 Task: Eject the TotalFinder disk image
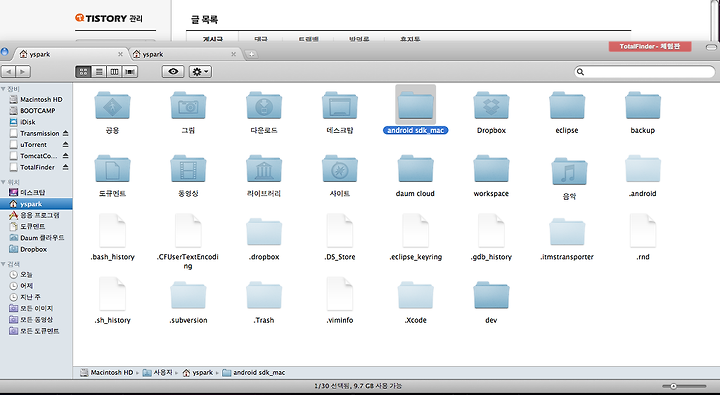[x=65, y=167]
